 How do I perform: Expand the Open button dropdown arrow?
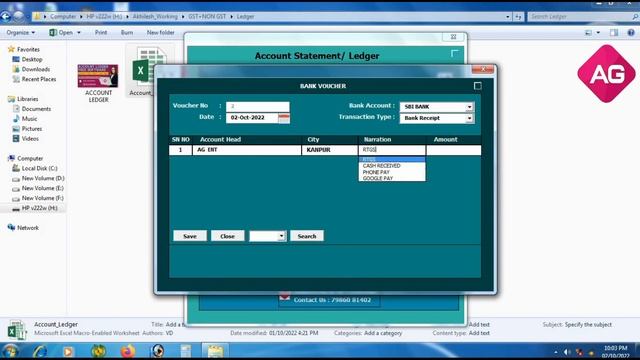[x=79, y=33]
